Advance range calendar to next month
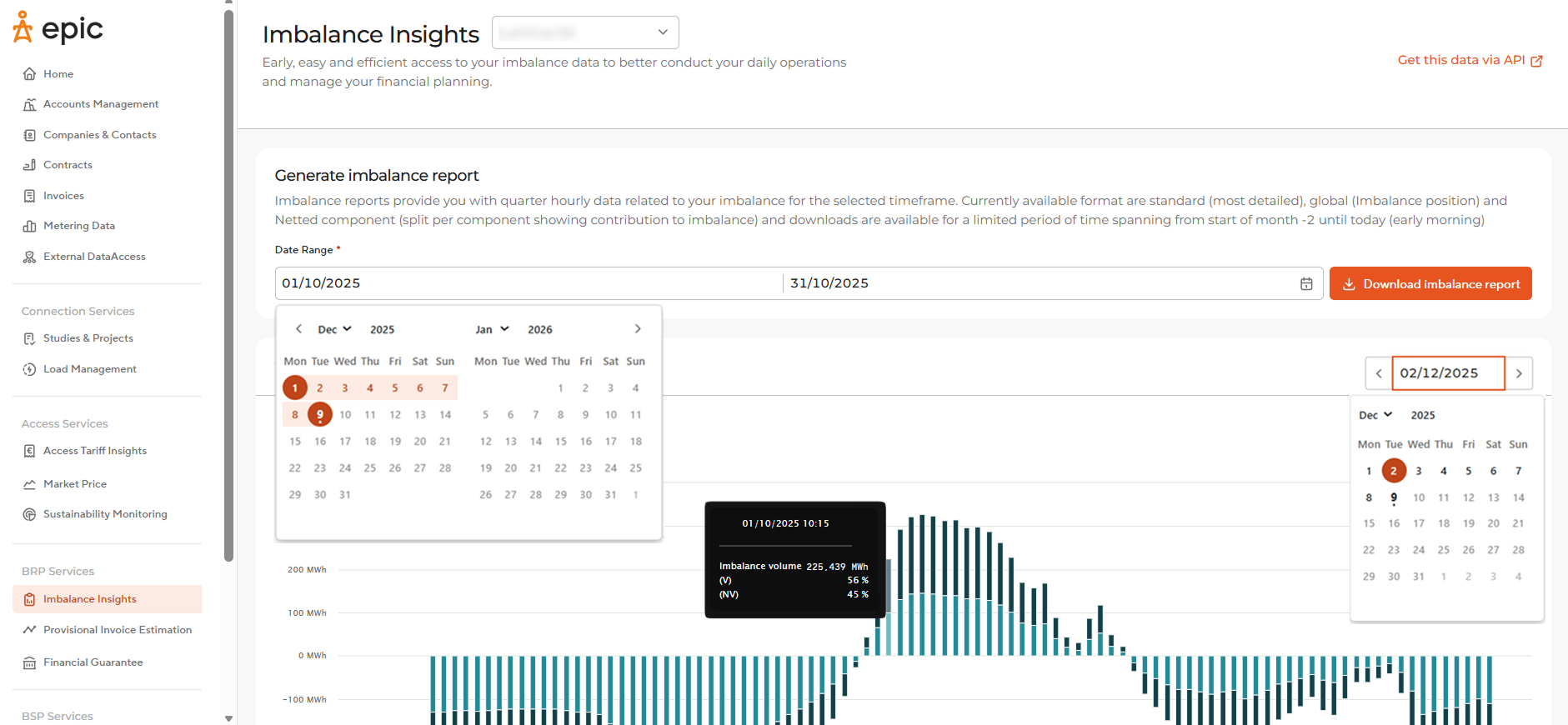The width and height of the screenshot is (1568, 725). pos(638,329)
